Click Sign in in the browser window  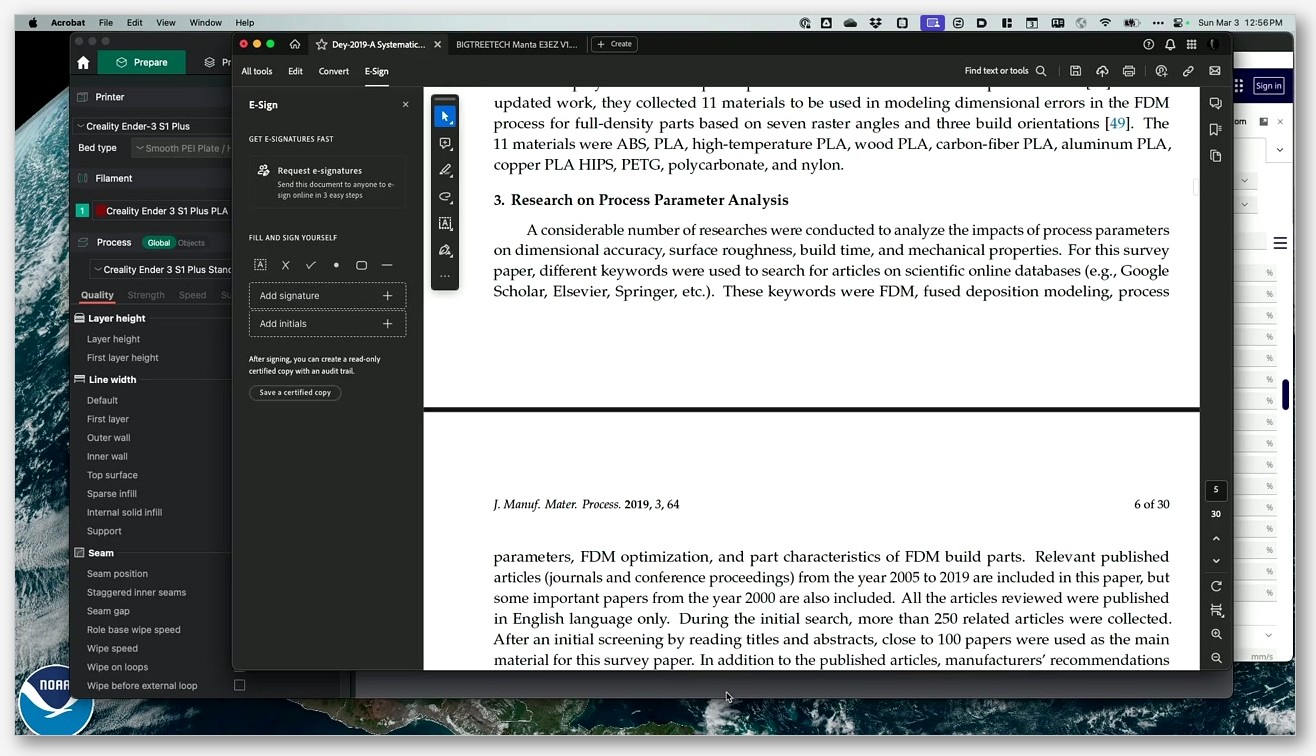[x=1268, y=86]
